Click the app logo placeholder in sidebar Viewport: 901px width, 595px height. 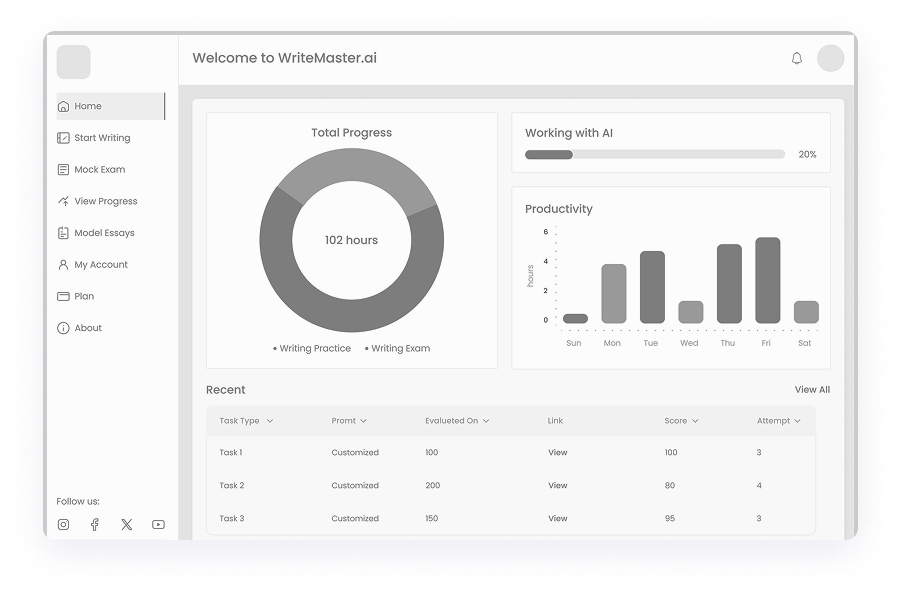coord(74,62)
